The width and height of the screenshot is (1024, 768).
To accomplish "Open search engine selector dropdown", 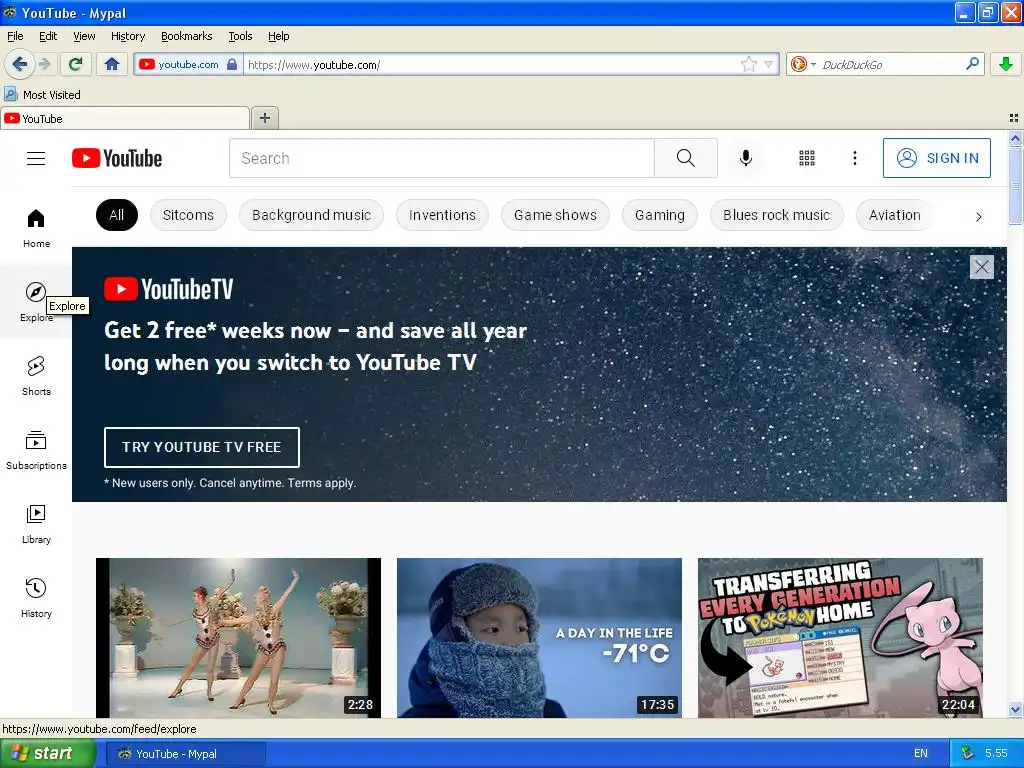I will pyautogui.click(x=803, y=64).
